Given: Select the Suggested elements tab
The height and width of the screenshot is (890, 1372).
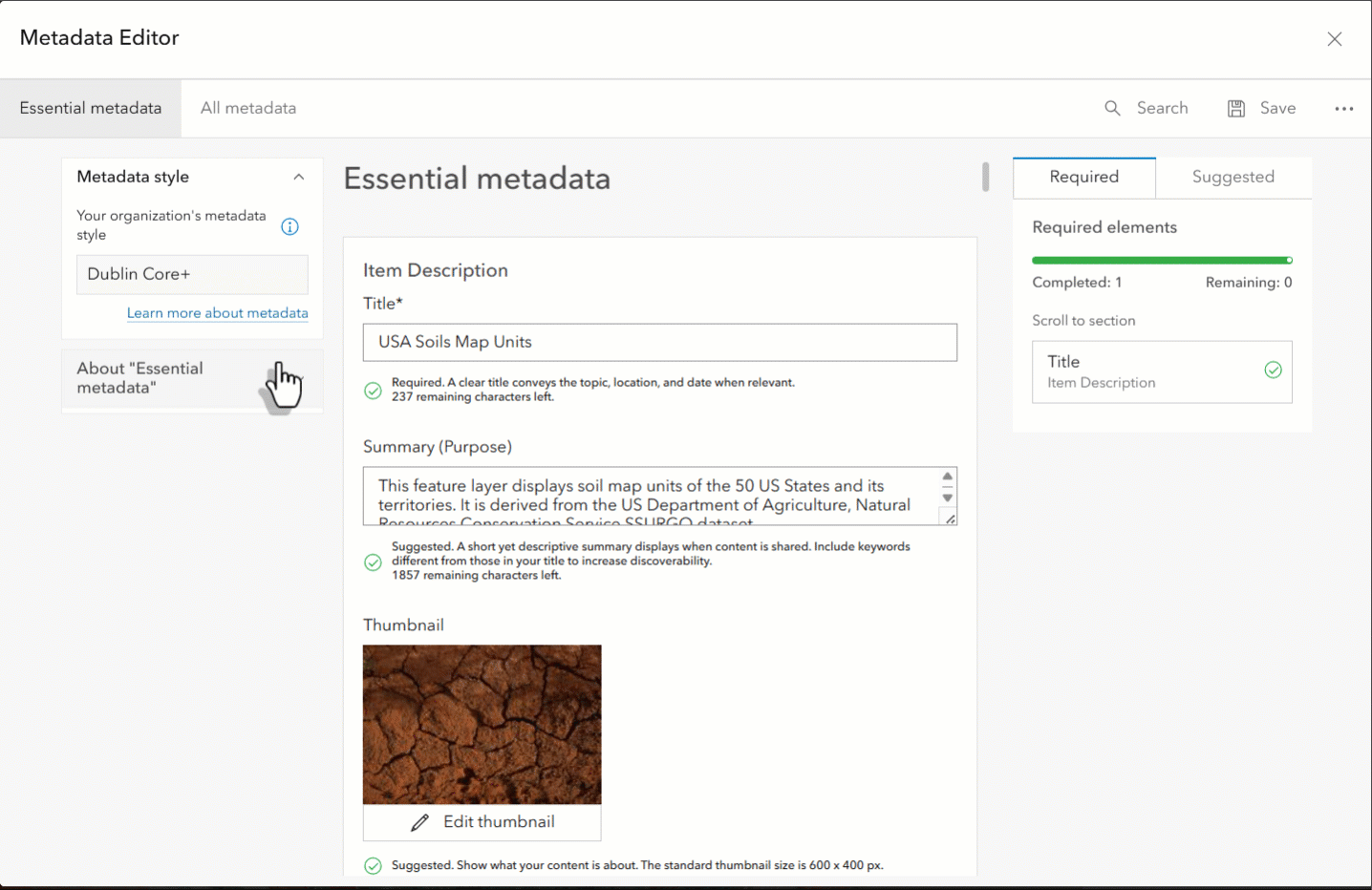Looking at the screenshot, I should [x=1233, y=177].
